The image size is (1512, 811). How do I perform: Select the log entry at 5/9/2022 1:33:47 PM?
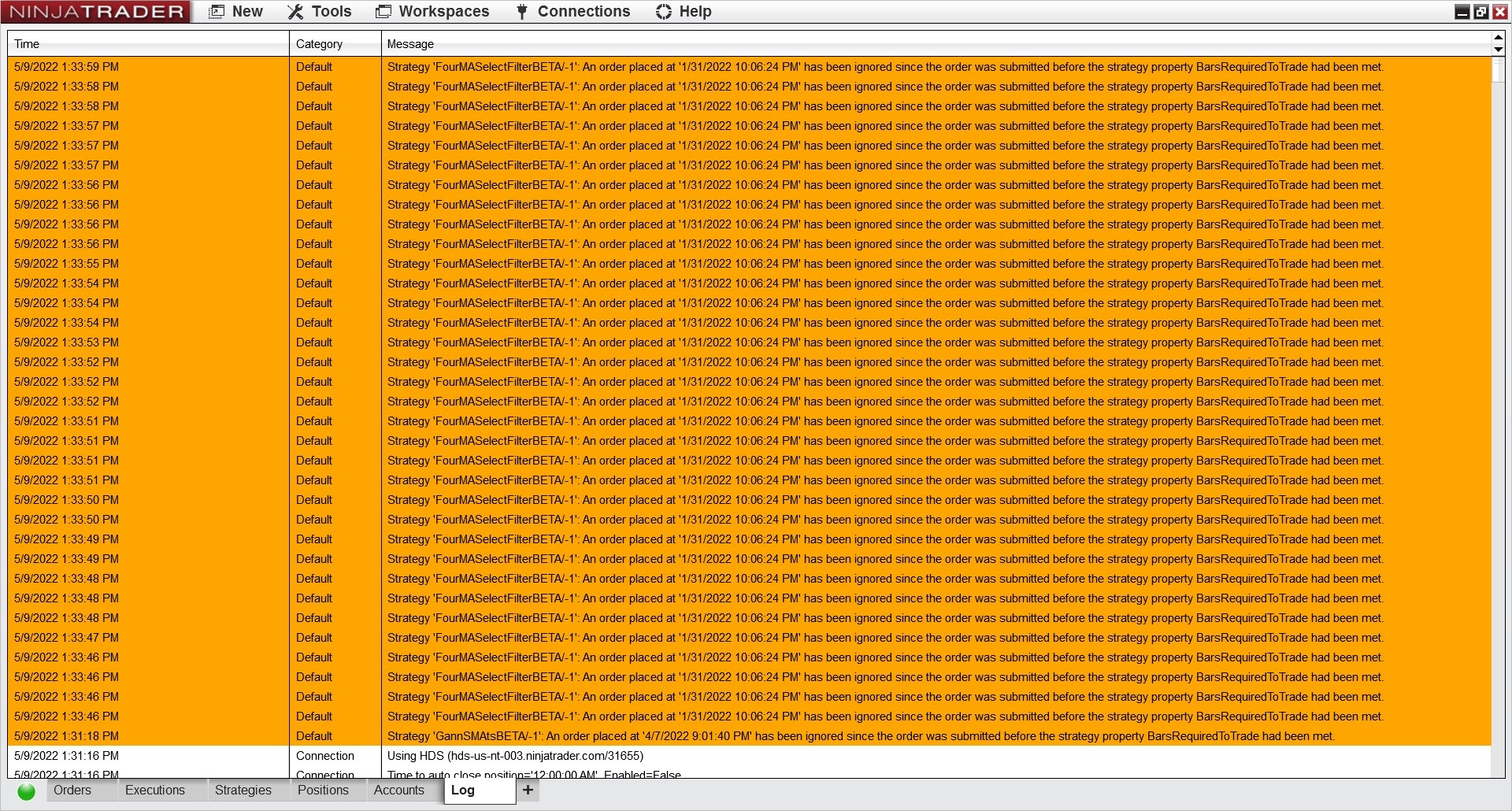tap(750, 638)
